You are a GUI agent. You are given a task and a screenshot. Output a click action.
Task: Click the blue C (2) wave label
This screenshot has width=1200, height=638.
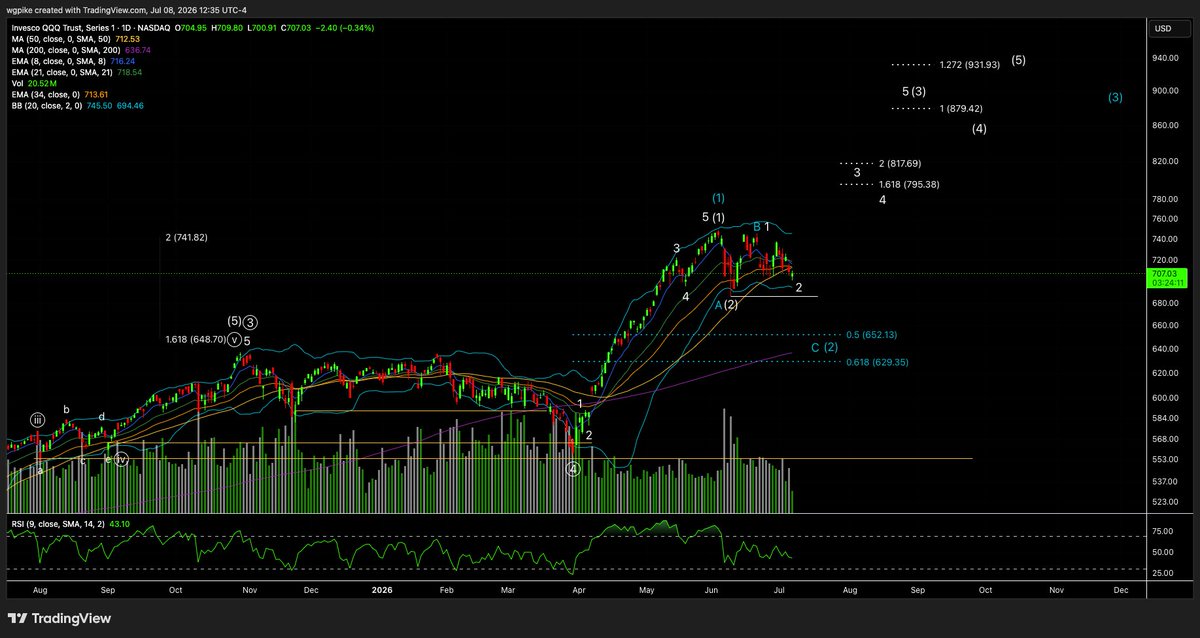824,347
